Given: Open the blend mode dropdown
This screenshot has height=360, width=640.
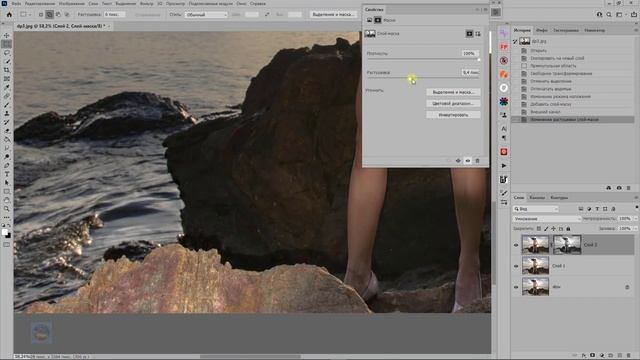Looking at the screenshot, I should (547, 219).
